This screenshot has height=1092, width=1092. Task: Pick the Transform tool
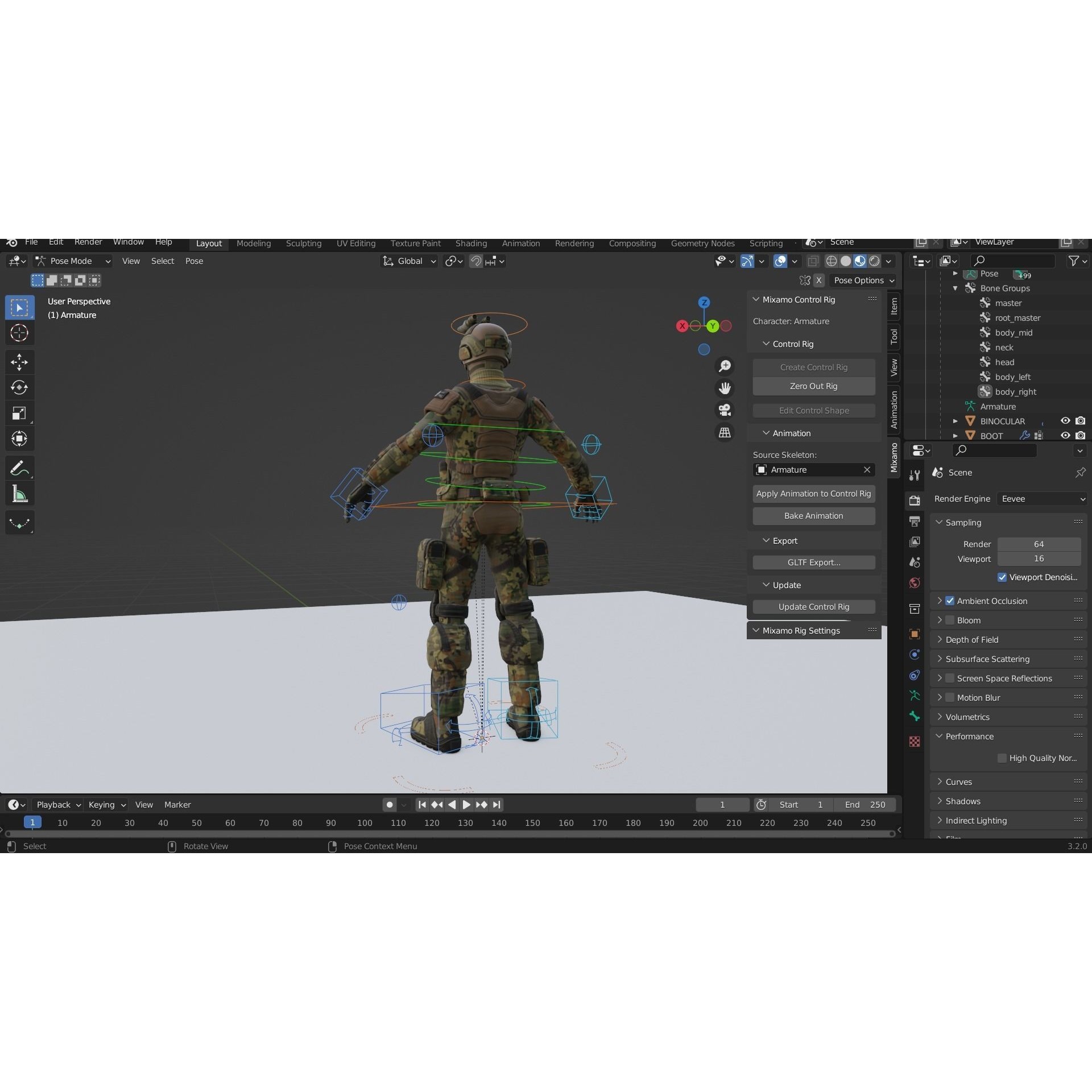point(19,439)
